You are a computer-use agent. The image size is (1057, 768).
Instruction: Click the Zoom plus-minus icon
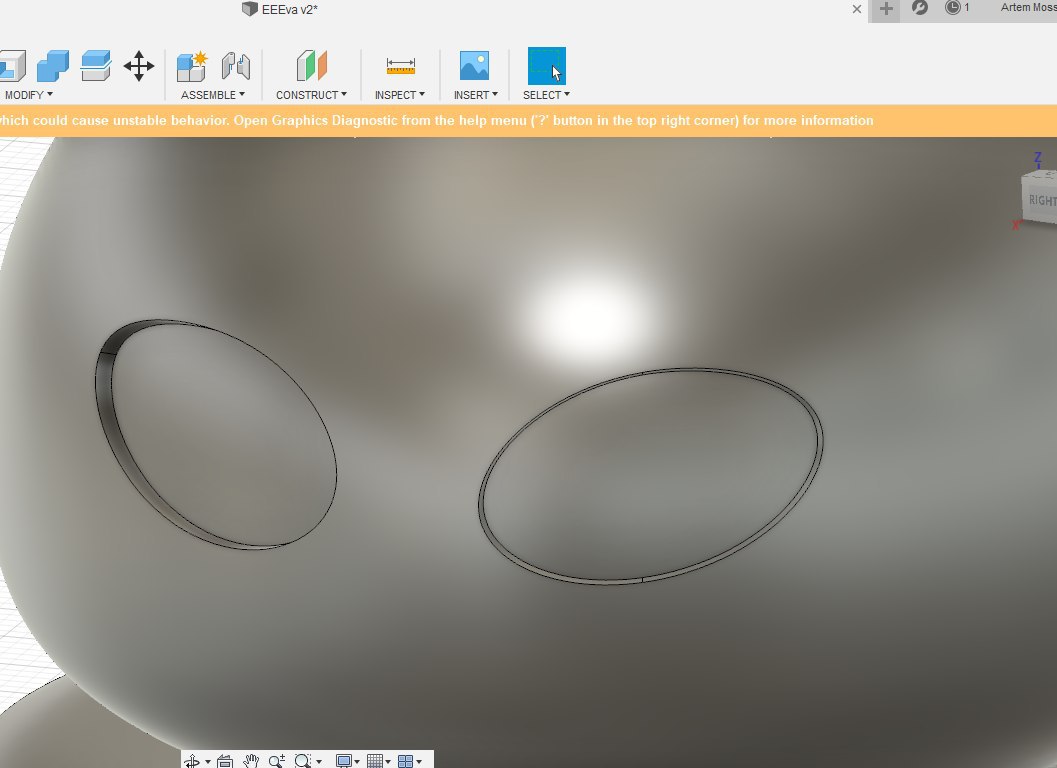[276, 761]
